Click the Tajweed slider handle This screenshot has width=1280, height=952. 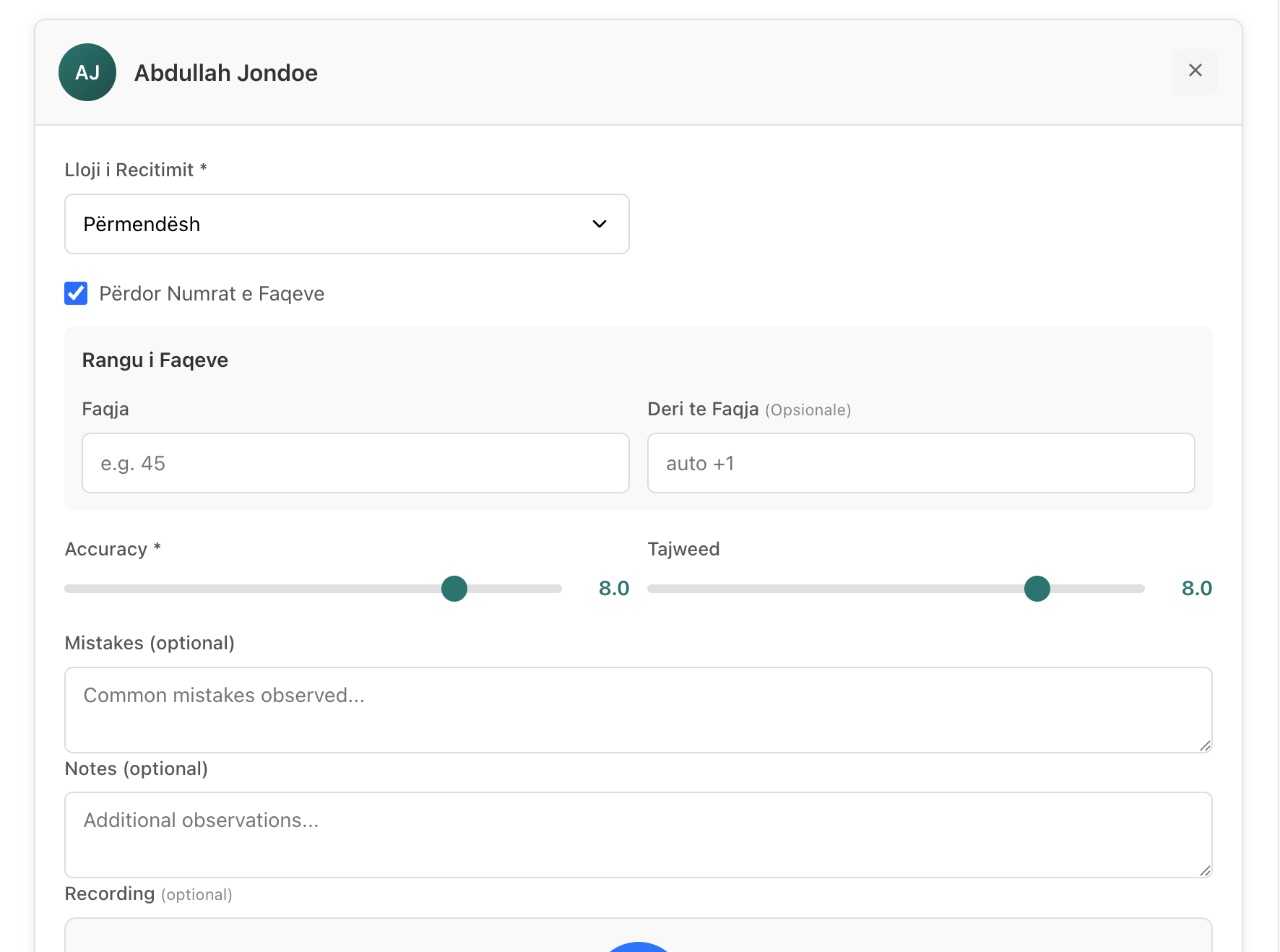[x=1037, y=589]
